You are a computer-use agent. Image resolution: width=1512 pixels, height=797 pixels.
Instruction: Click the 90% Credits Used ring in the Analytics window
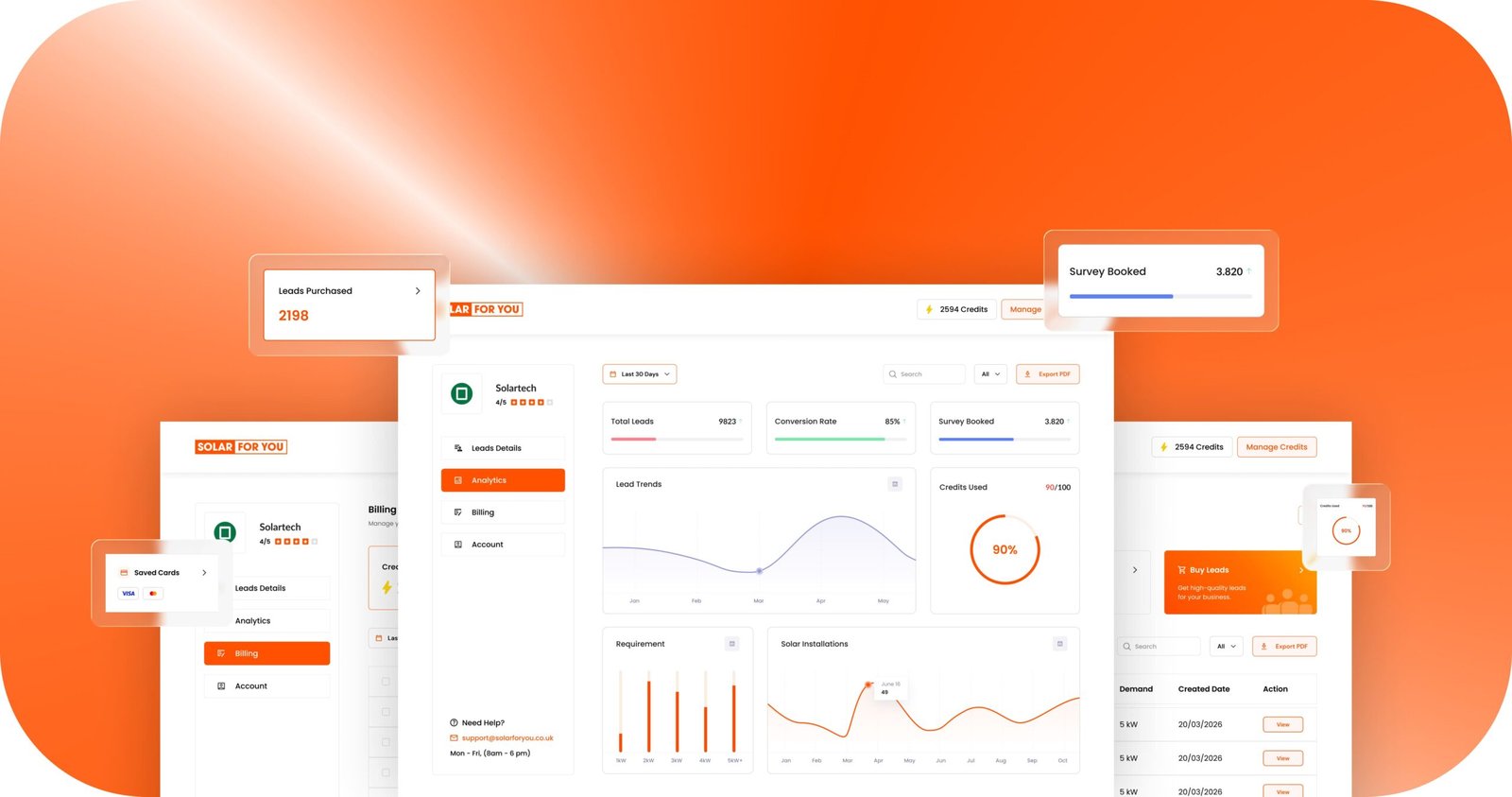[x=1005, y=549]
